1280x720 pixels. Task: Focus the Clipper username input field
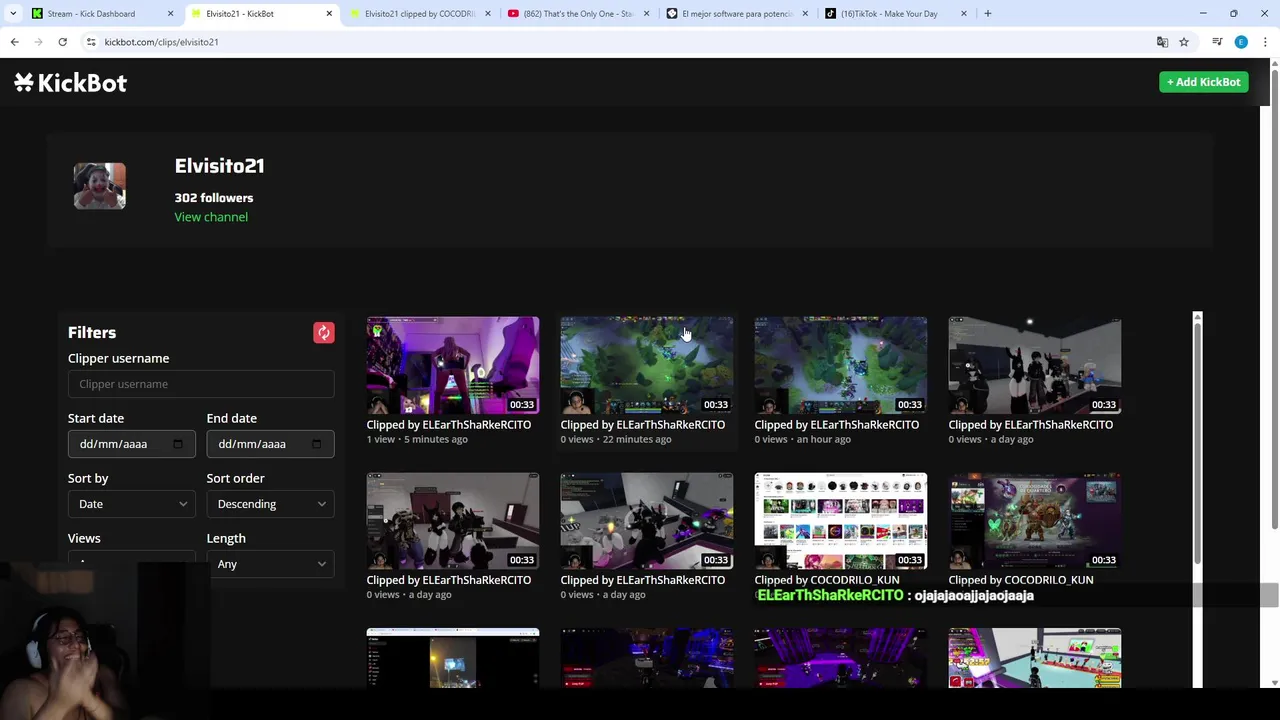pyautogui.click(x=201, y=384)
